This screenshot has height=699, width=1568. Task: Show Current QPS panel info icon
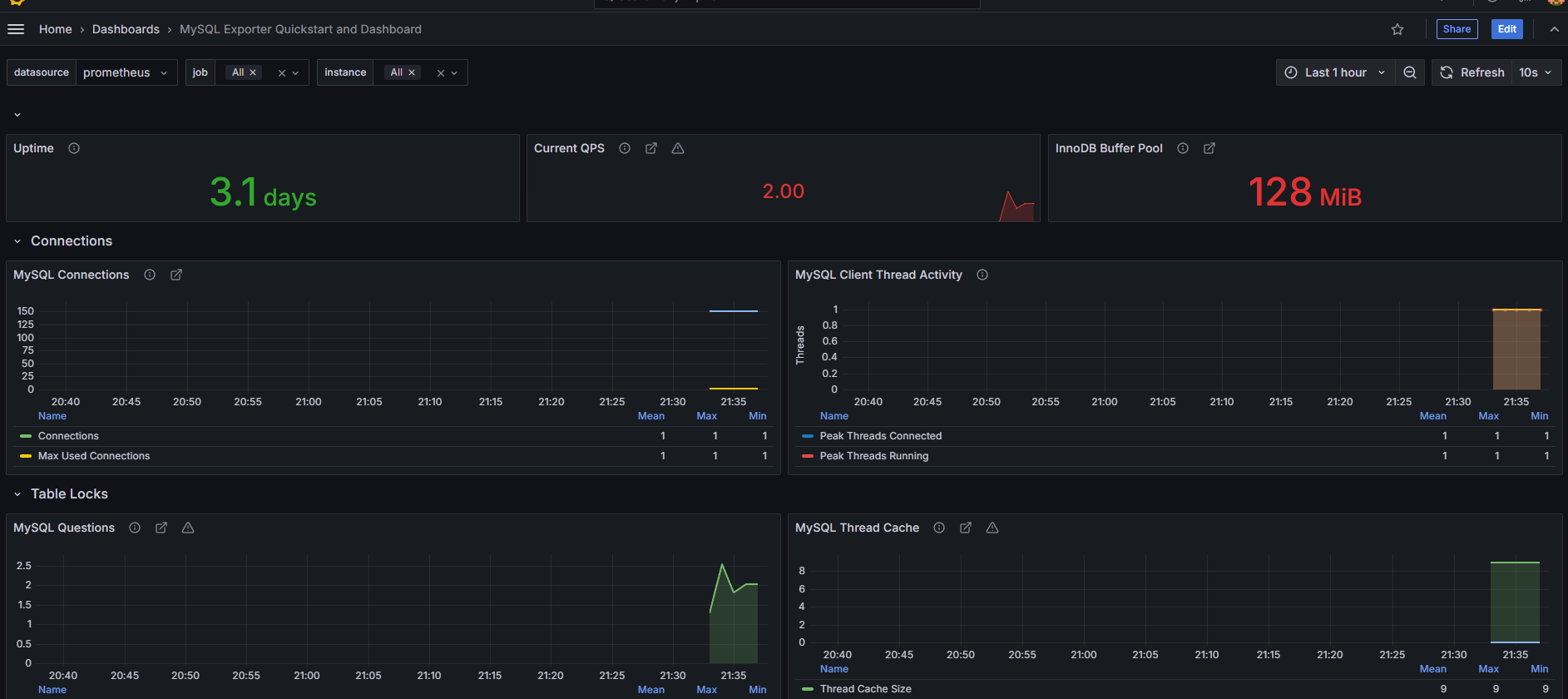pyautogui.click(x=625, y=148)
